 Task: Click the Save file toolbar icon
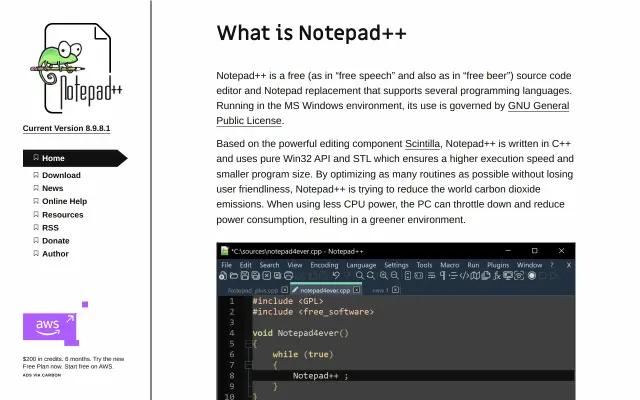245,276
